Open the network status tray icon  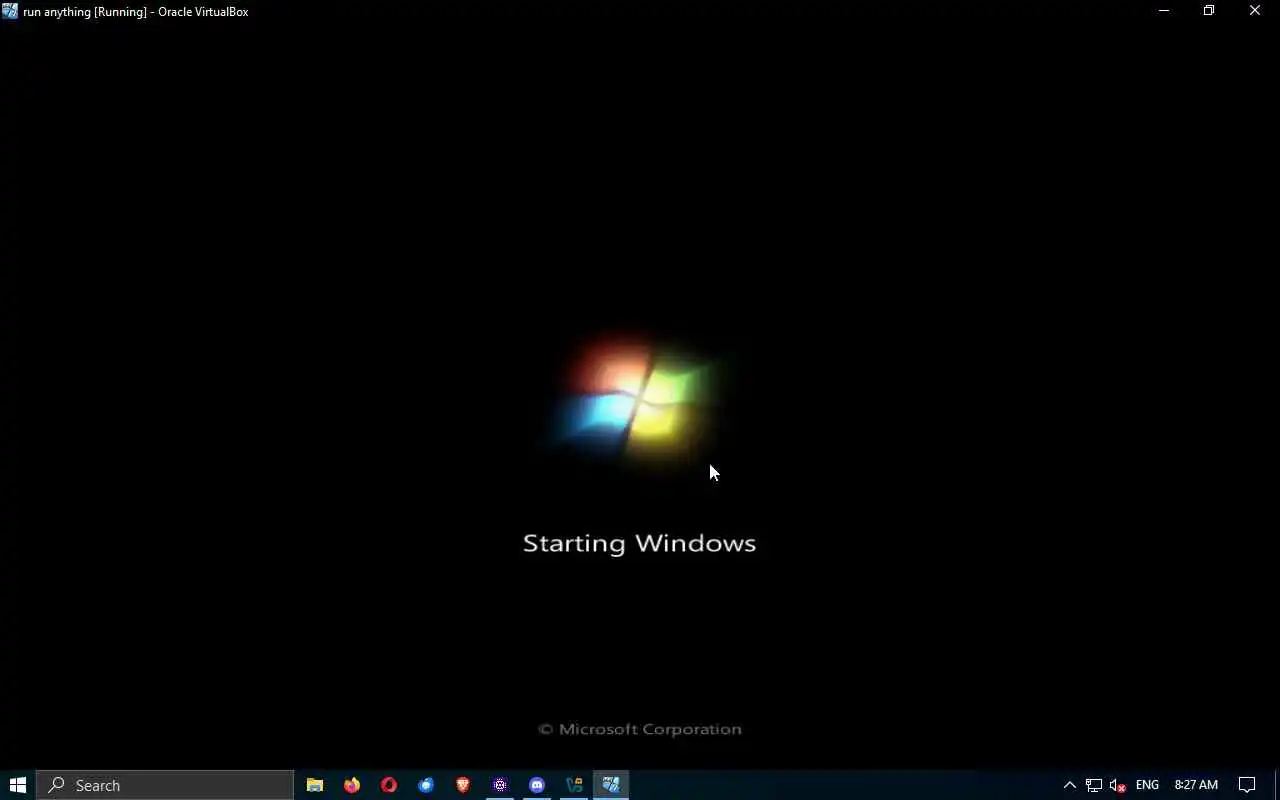click(x=1094, y=785)
